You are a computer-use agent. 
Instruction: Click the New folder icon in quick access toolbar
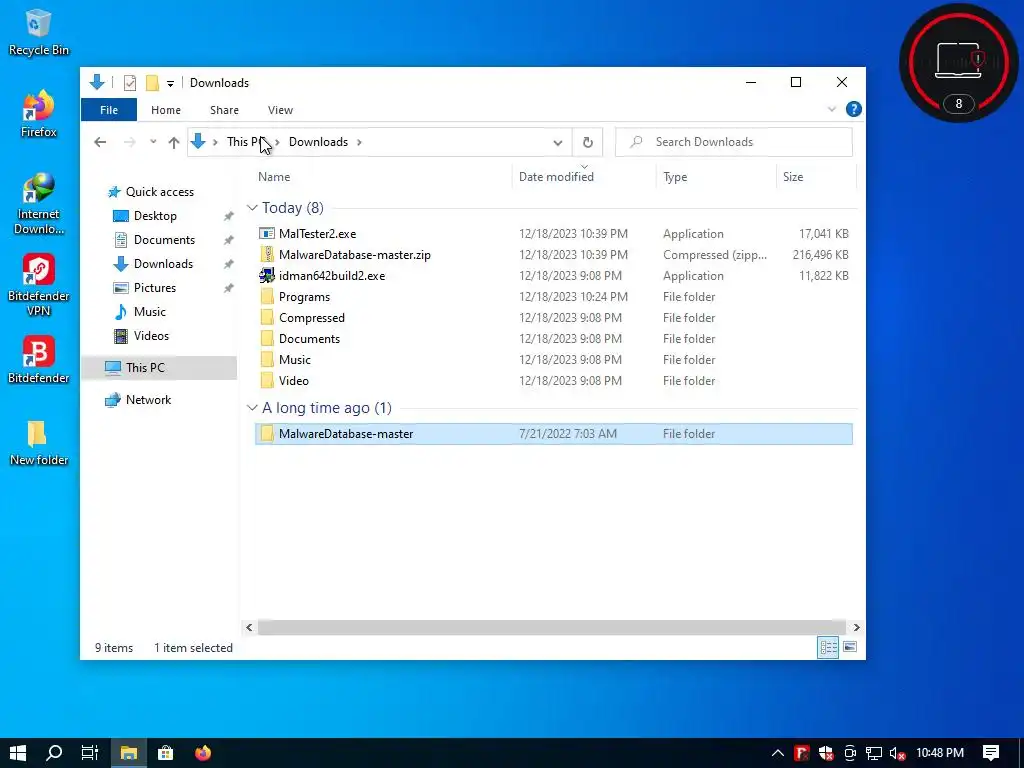pyautogui.click(x=152, y=83)
